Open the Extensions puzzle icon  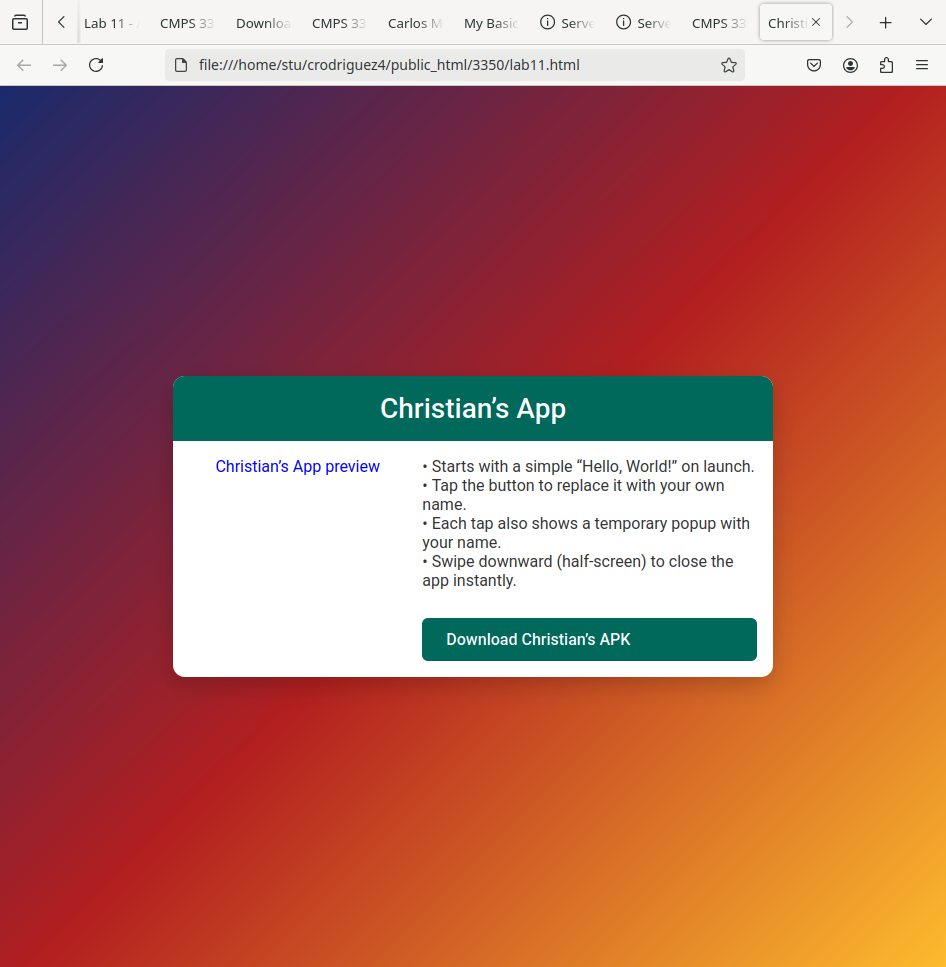tap(886, 65)
